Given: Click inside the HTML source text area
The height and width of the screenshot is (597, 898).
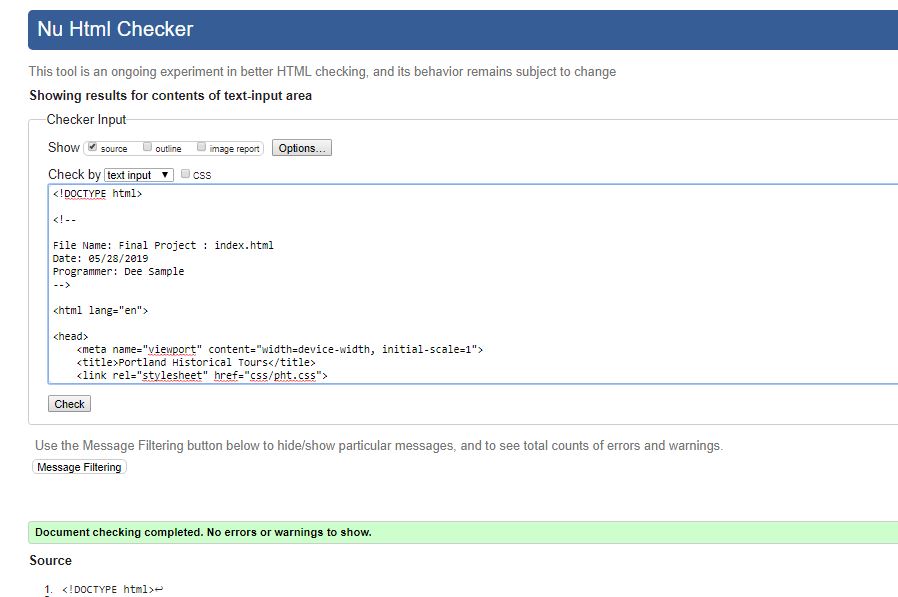Looking at the screenshot, I should click(x=472, y=284).
